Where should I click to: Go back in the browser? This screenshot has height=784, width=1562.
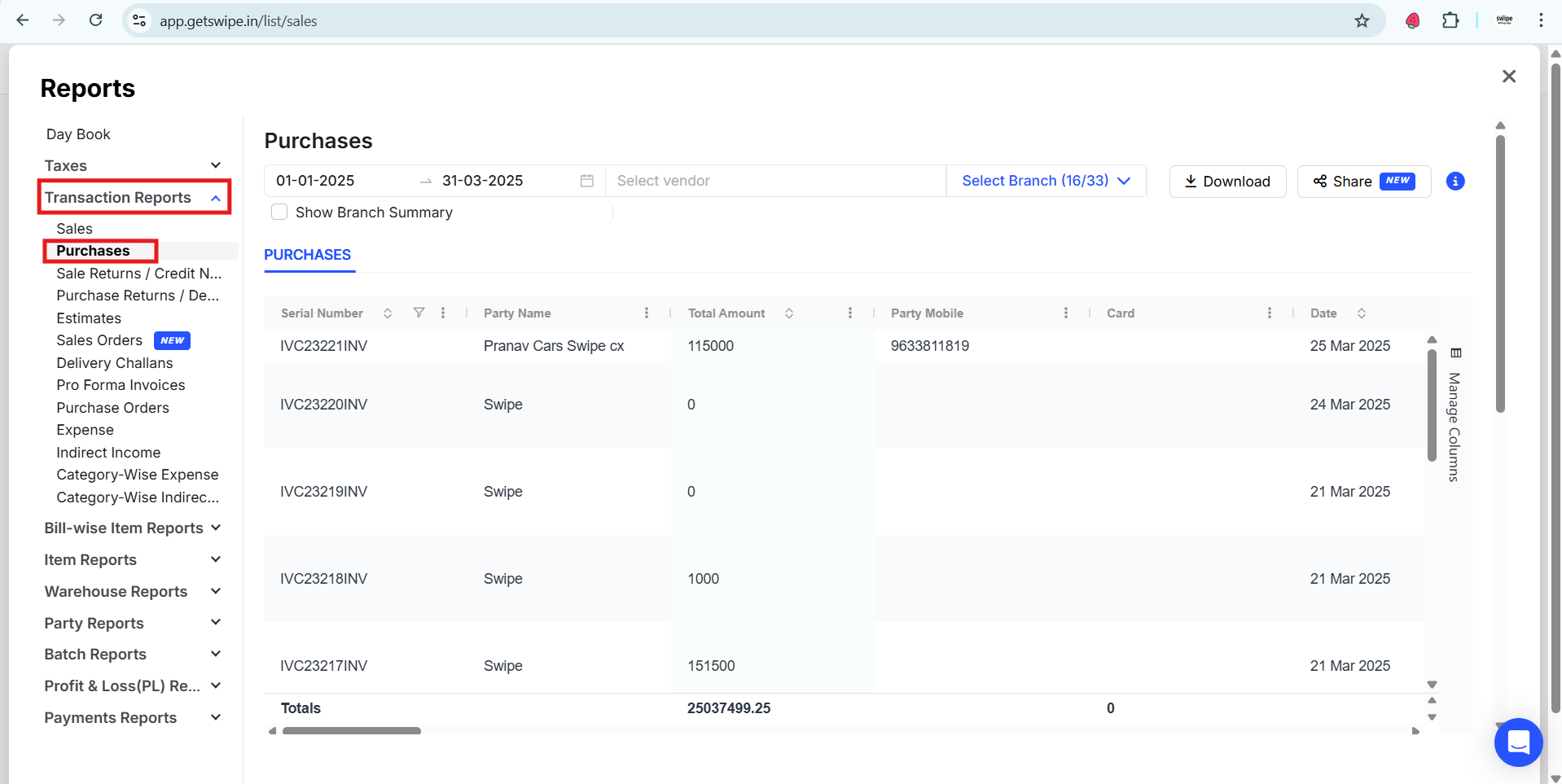pos(23,20)
